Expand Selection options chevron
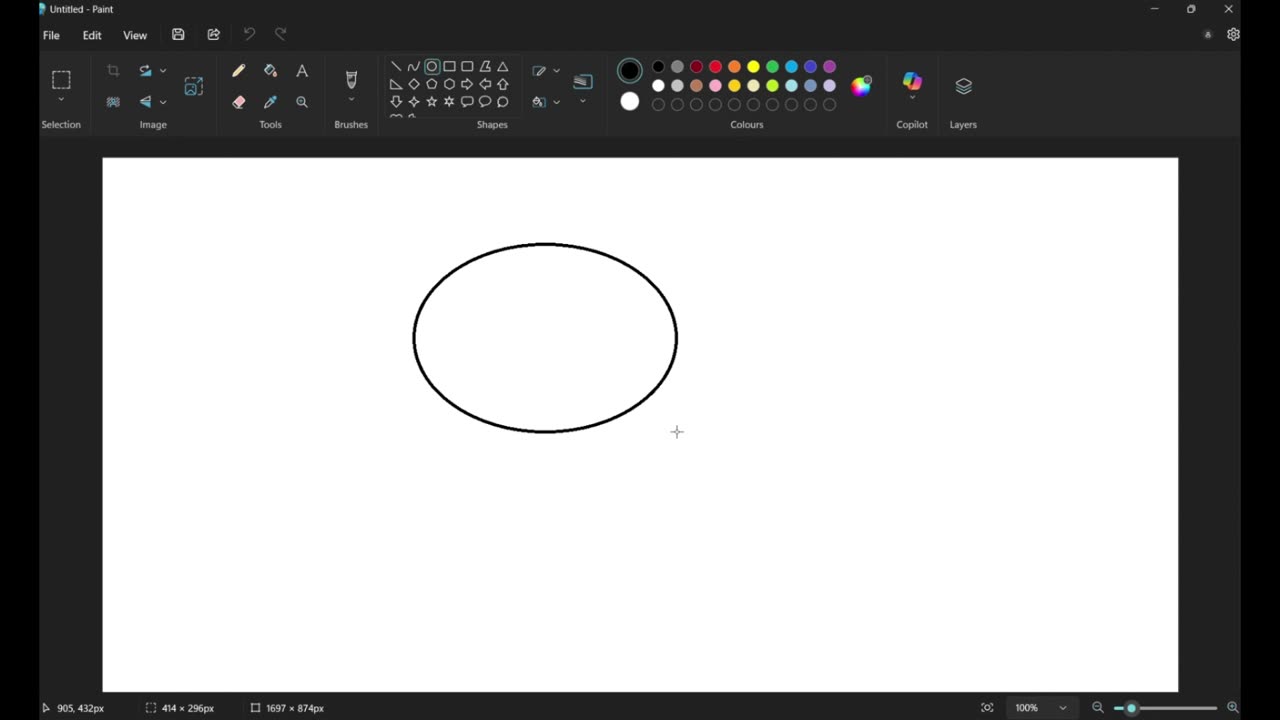This screenshot has width=1280, height=720. pos(61,100)
